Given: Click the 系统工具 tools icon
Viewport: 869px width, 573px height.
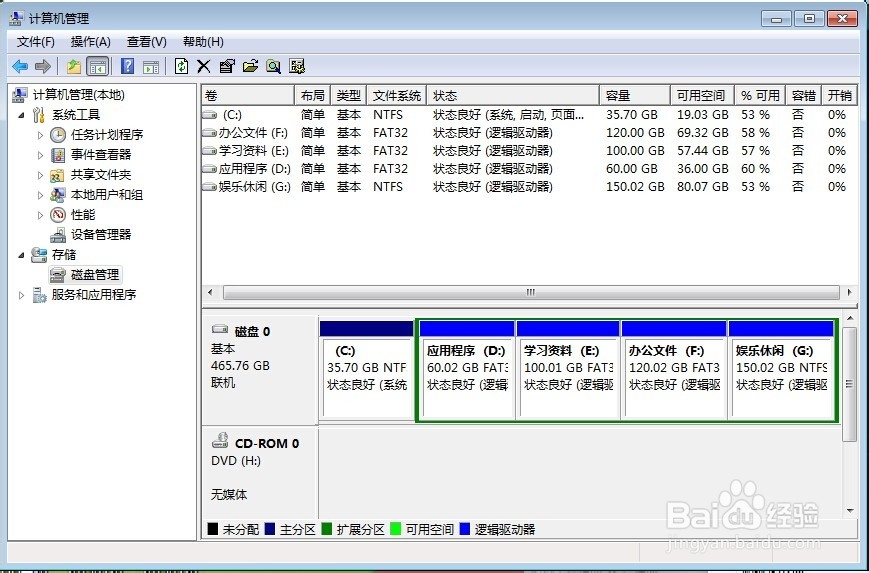Looking at the screenshot, I should pyautogui.click(x=38, y=115).
